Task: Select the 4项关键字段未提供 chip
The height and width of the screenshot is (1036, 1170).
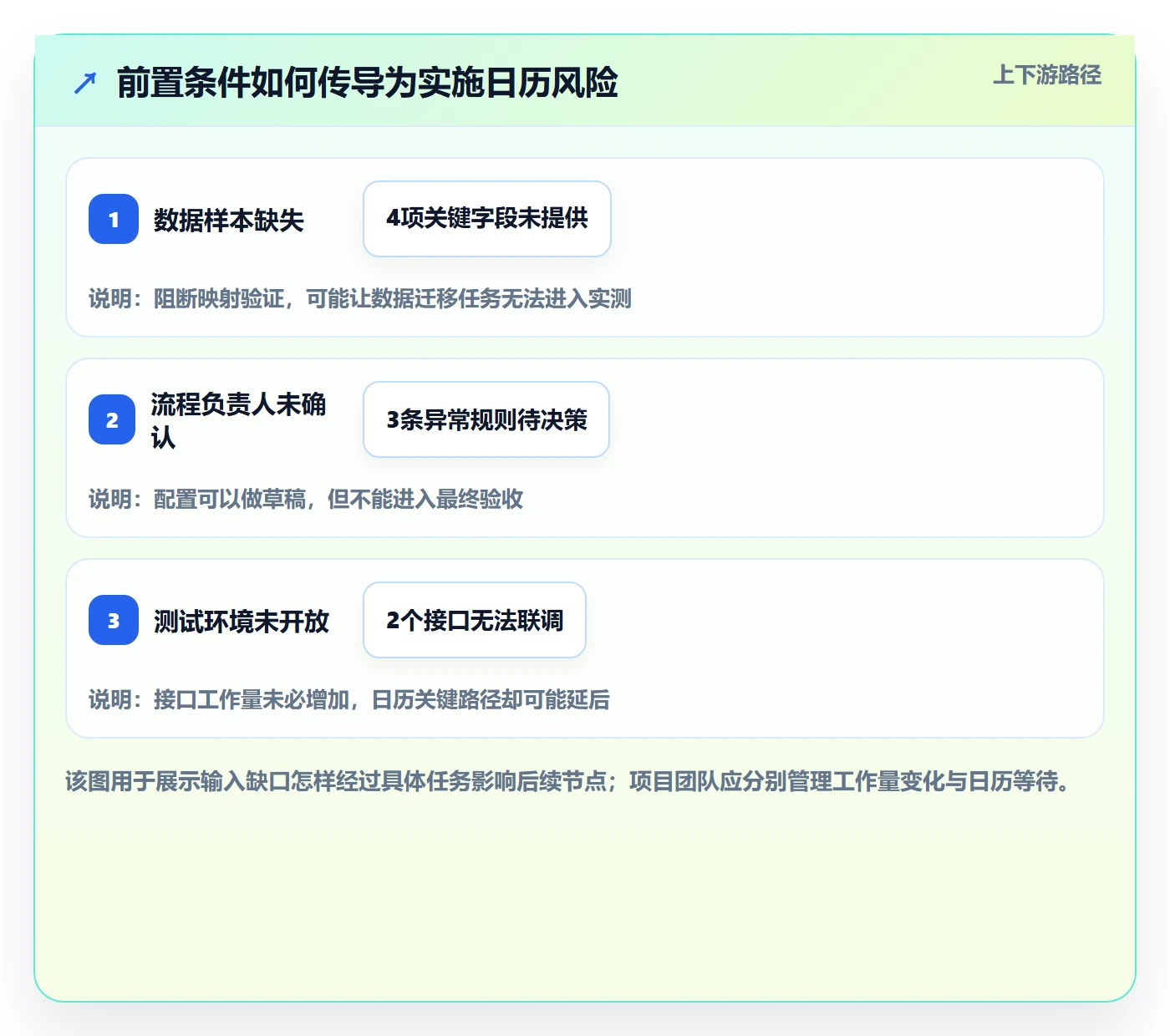Action: click(x=487, y=219)
